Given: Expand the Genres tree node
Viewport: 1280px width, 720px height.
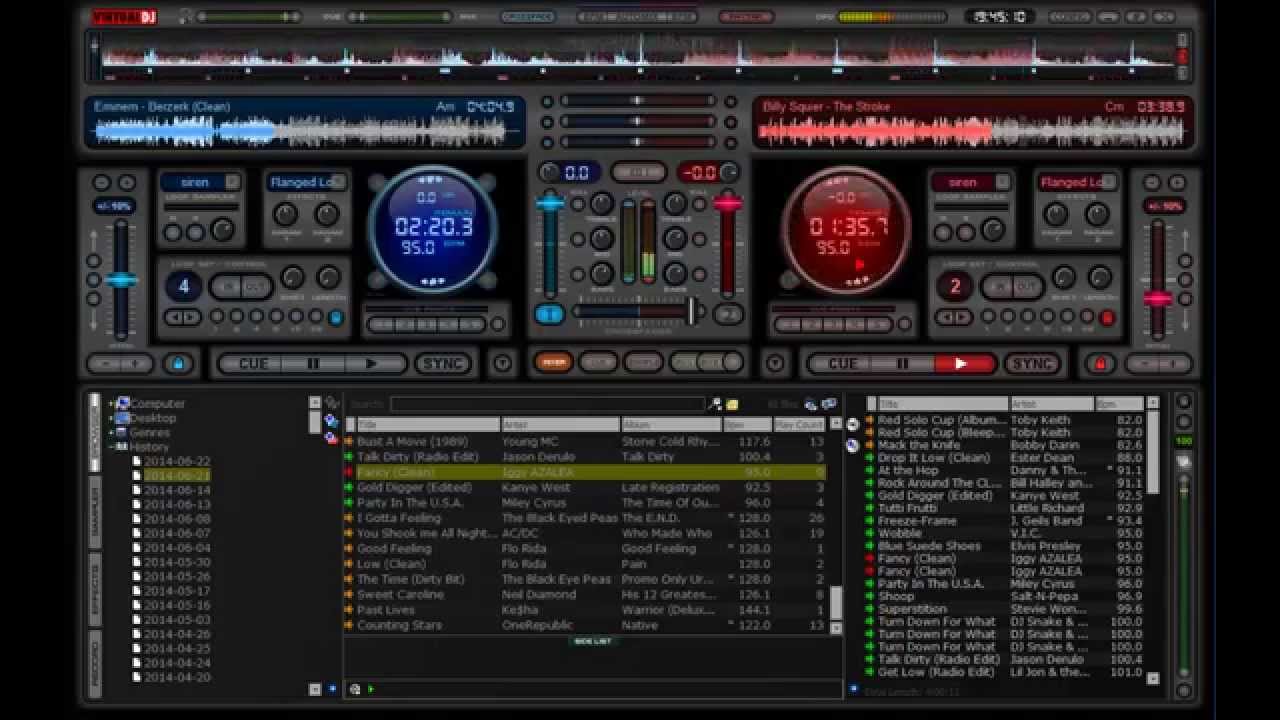Looking at the screenshot, I should (x=112, y=433).
